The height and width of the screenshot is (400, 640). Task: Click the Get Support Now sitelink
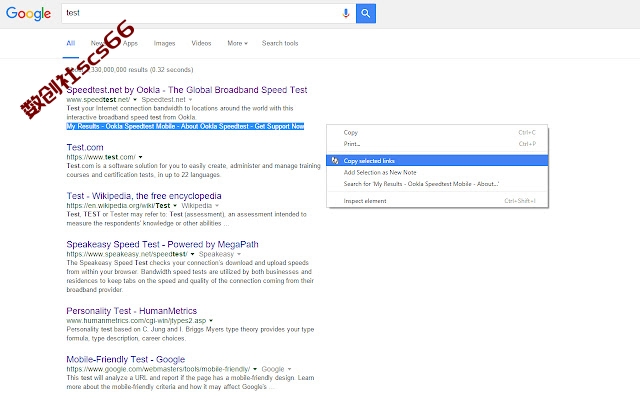pos(279,127)
